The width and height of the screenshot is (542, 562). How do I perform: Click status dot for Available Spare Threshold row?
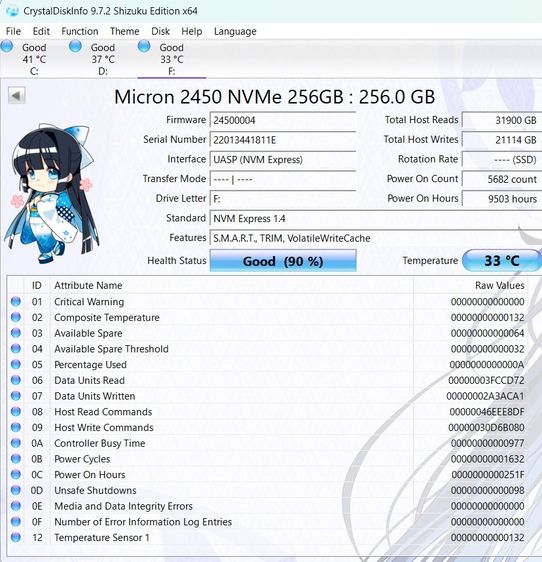[x=16, y=349]
